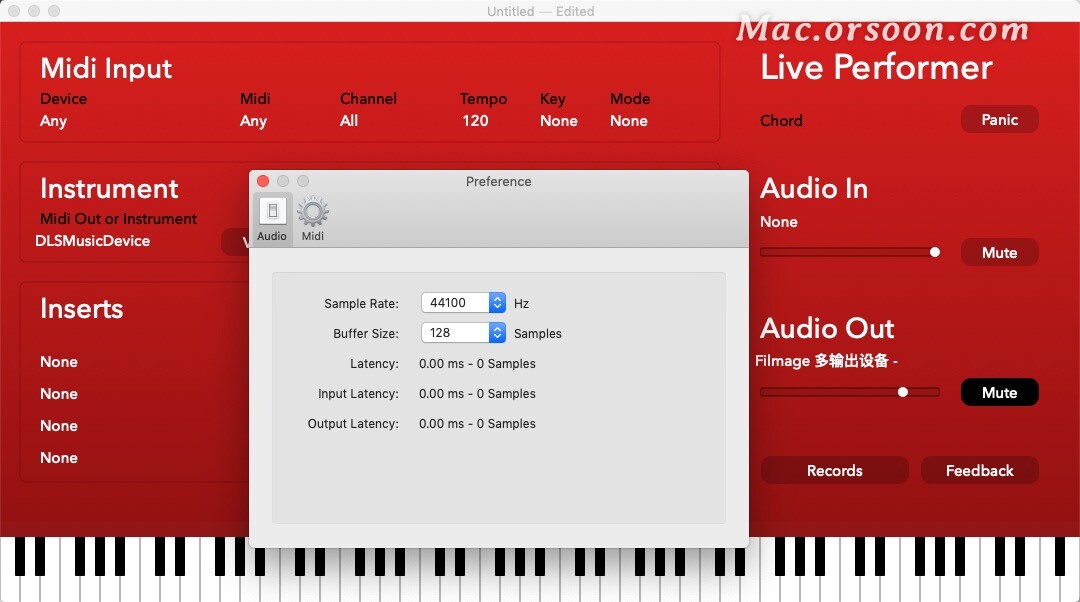
Task: Select Midi Input Device value Any
Action: click(54, 121)
